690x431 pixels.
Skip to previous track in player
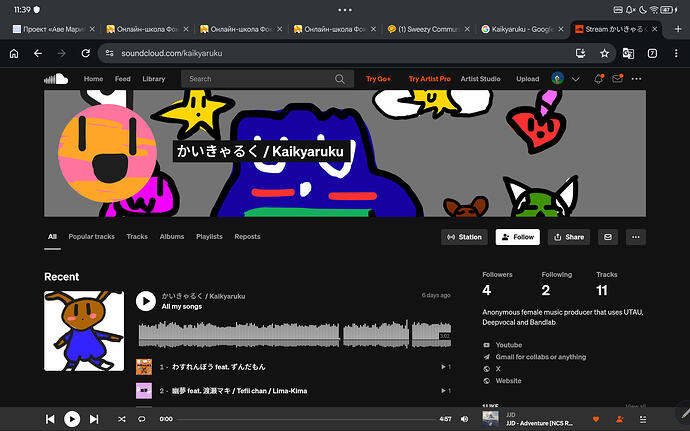click(x=50, y=419)
